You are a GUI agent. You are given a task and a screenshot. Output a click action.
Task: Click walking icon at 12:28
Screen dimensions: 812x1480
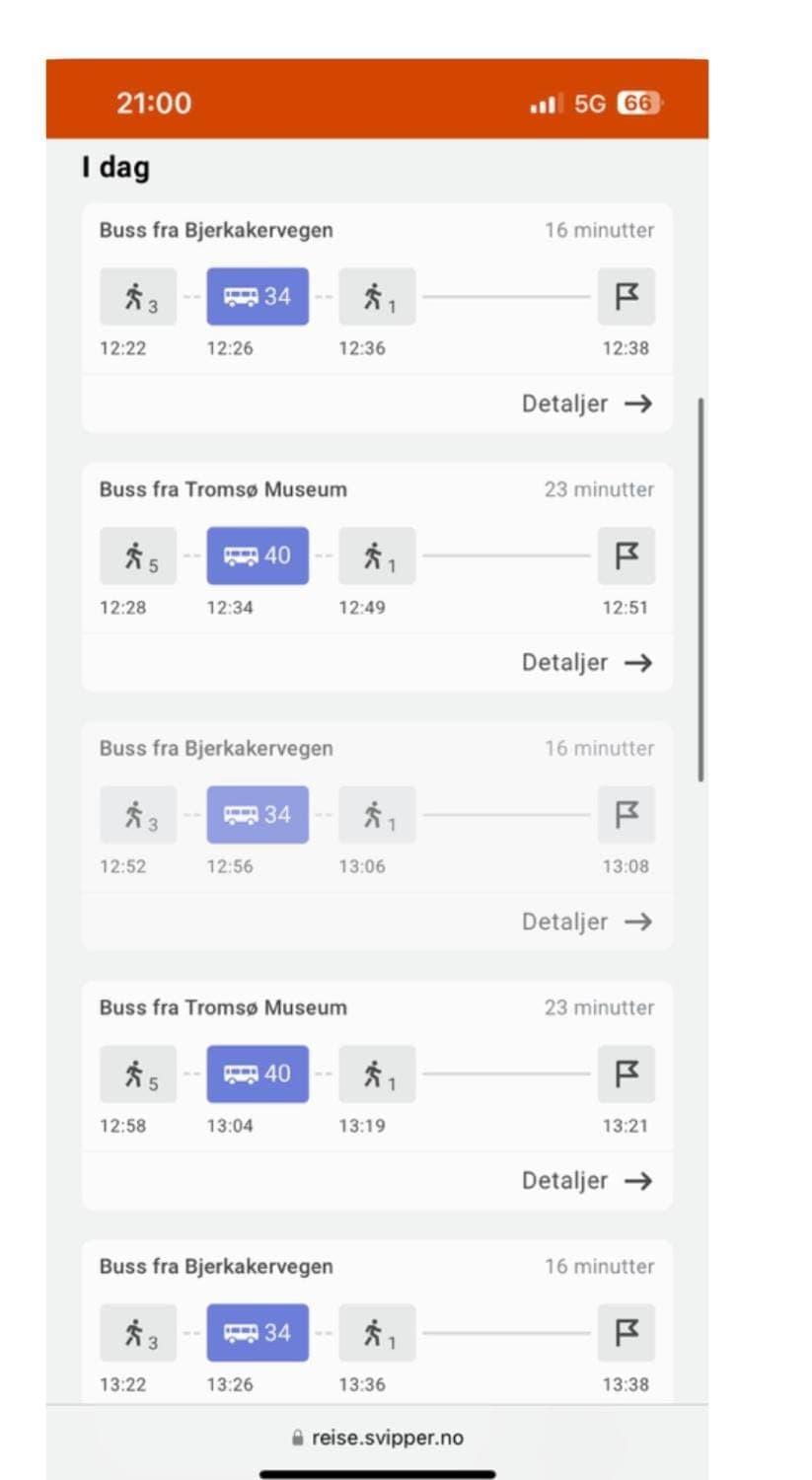138,555
